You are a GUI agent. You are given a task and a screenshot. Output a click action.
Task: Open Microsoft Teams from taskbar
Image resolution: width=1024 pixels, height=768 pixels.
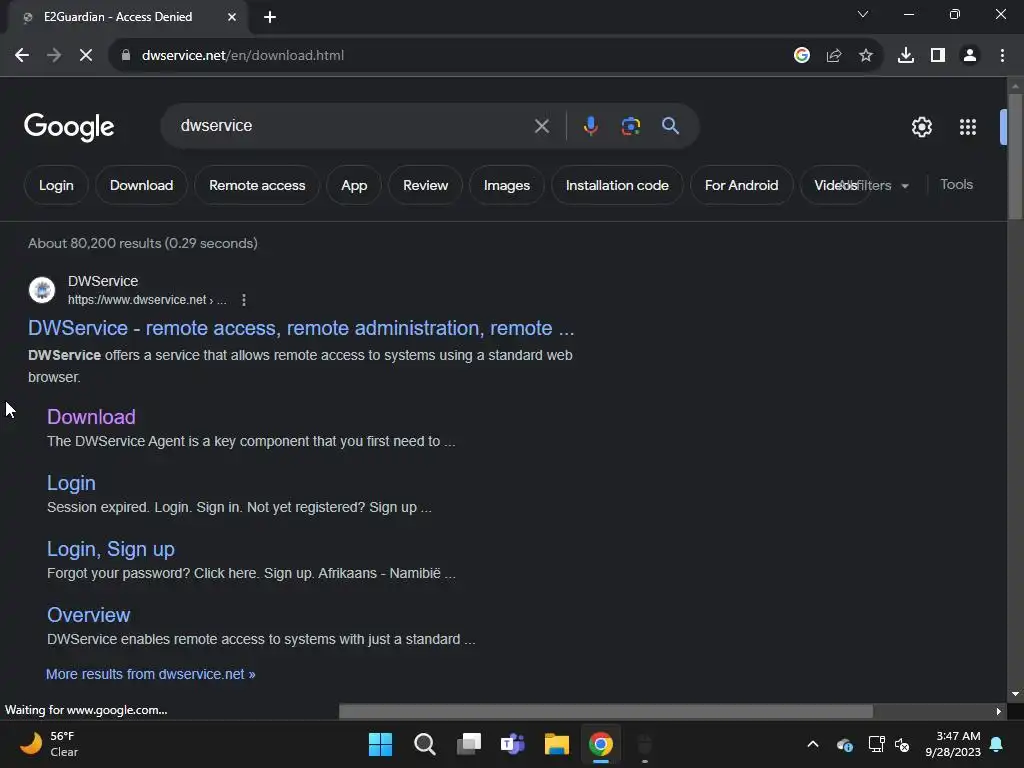tap(513, 744)
